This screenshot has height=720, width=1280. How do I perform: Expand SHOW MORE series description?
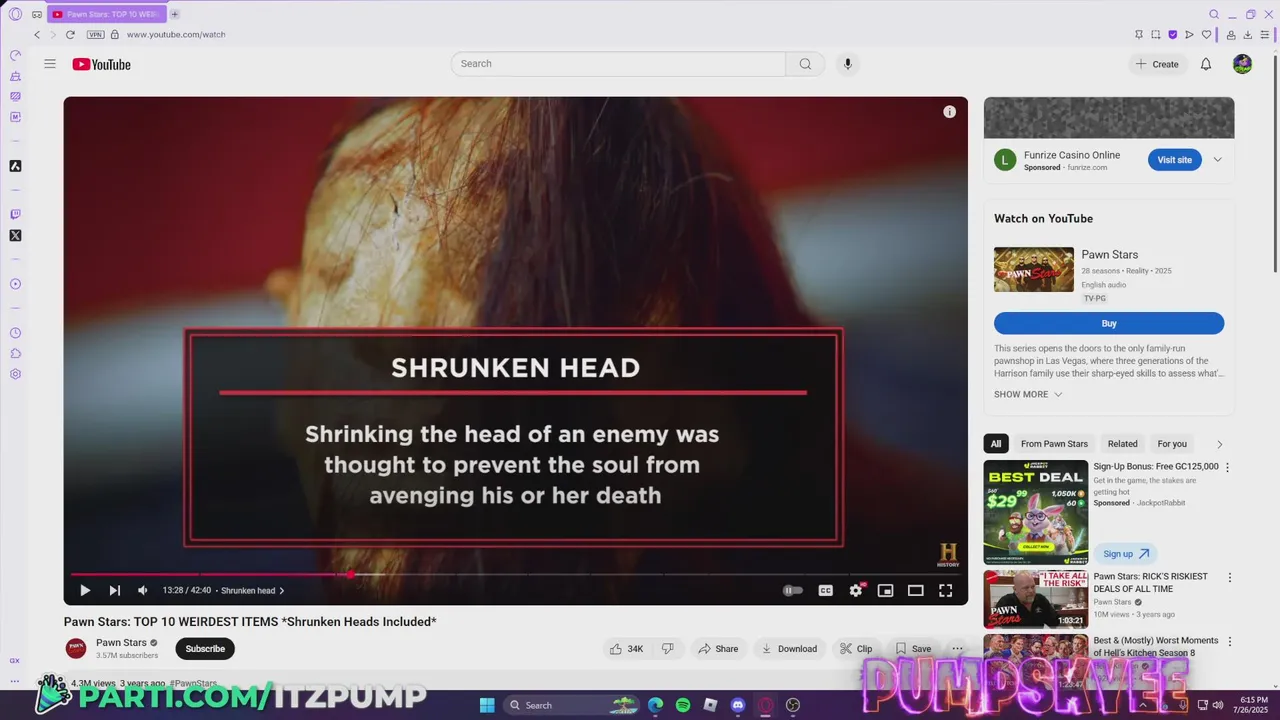[x=1027, y=394]
